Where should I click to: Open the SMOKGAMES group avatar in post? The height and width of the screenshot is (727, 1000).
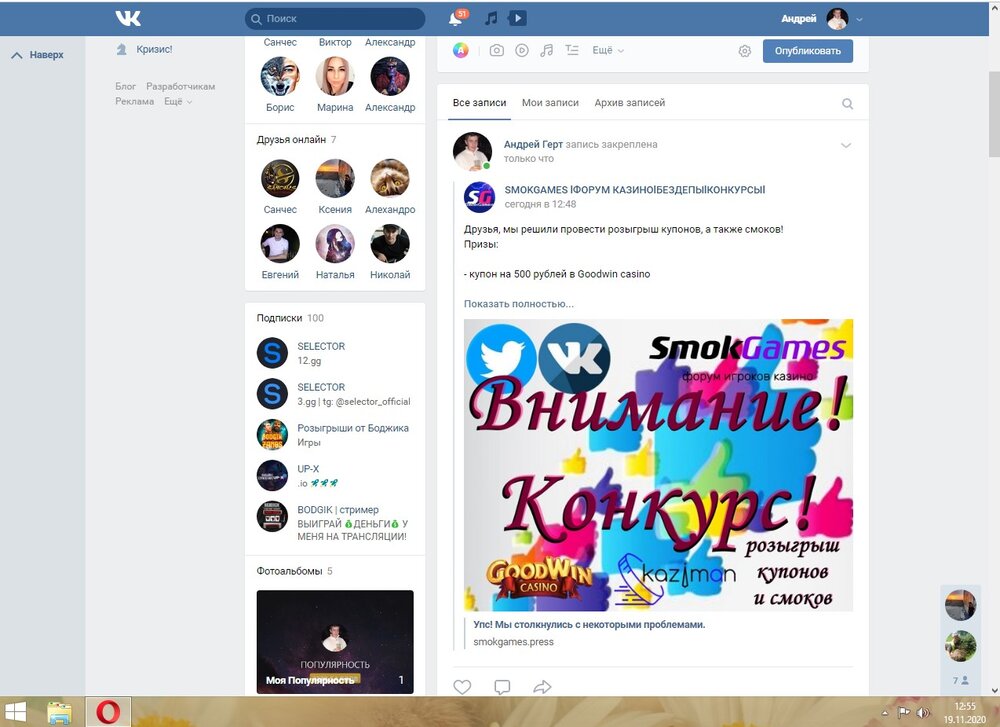[479, 197]
